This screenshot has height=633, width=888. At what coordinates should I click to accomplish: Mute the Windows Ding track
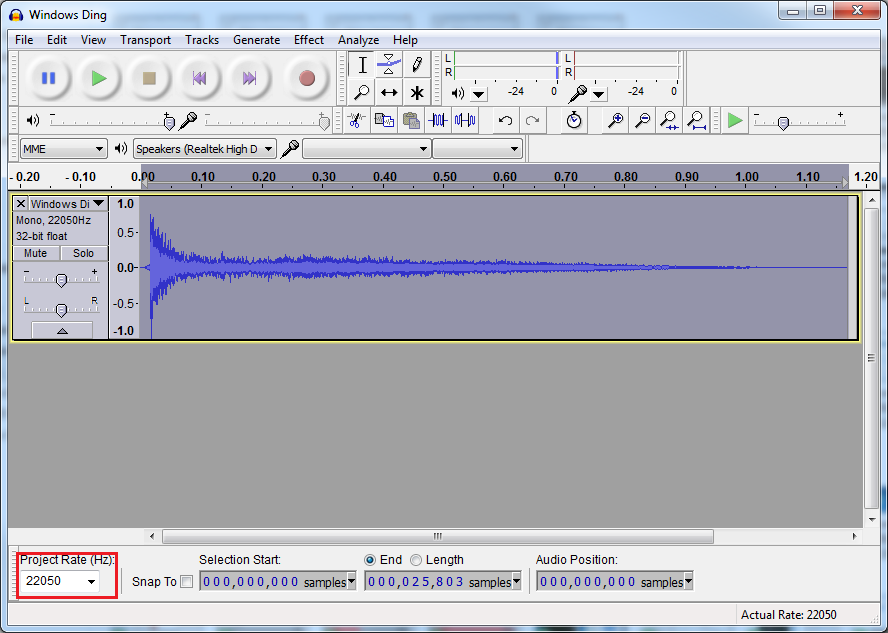(36, 253)
